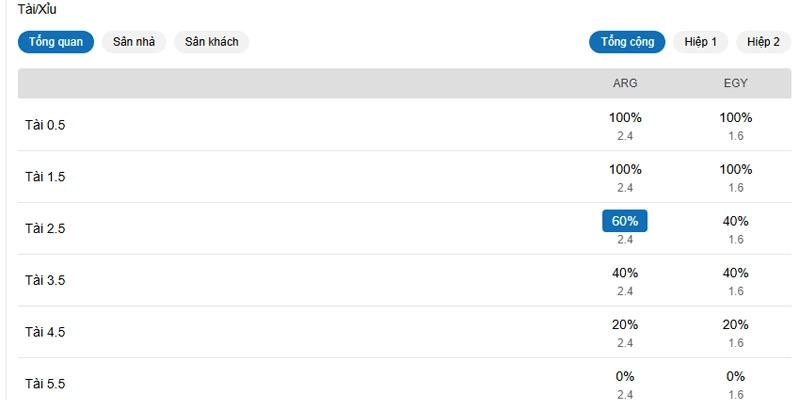800x400 pixels.
Task: Click the highlighted 60% ARG badge
Action: tap(625, 221)
